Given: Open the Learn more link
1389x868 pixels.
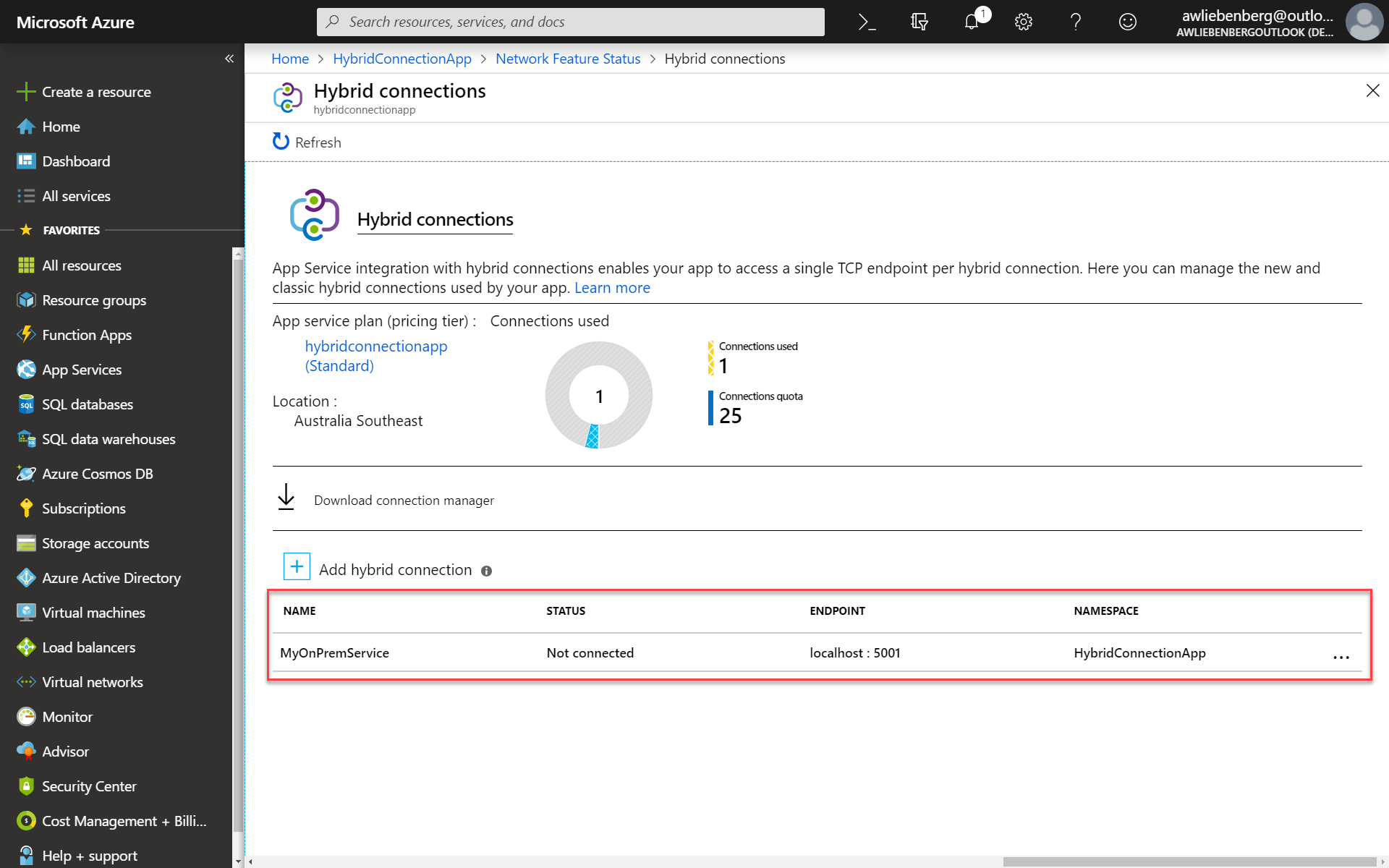Looking at the screenshot, I should pos(612,288).
